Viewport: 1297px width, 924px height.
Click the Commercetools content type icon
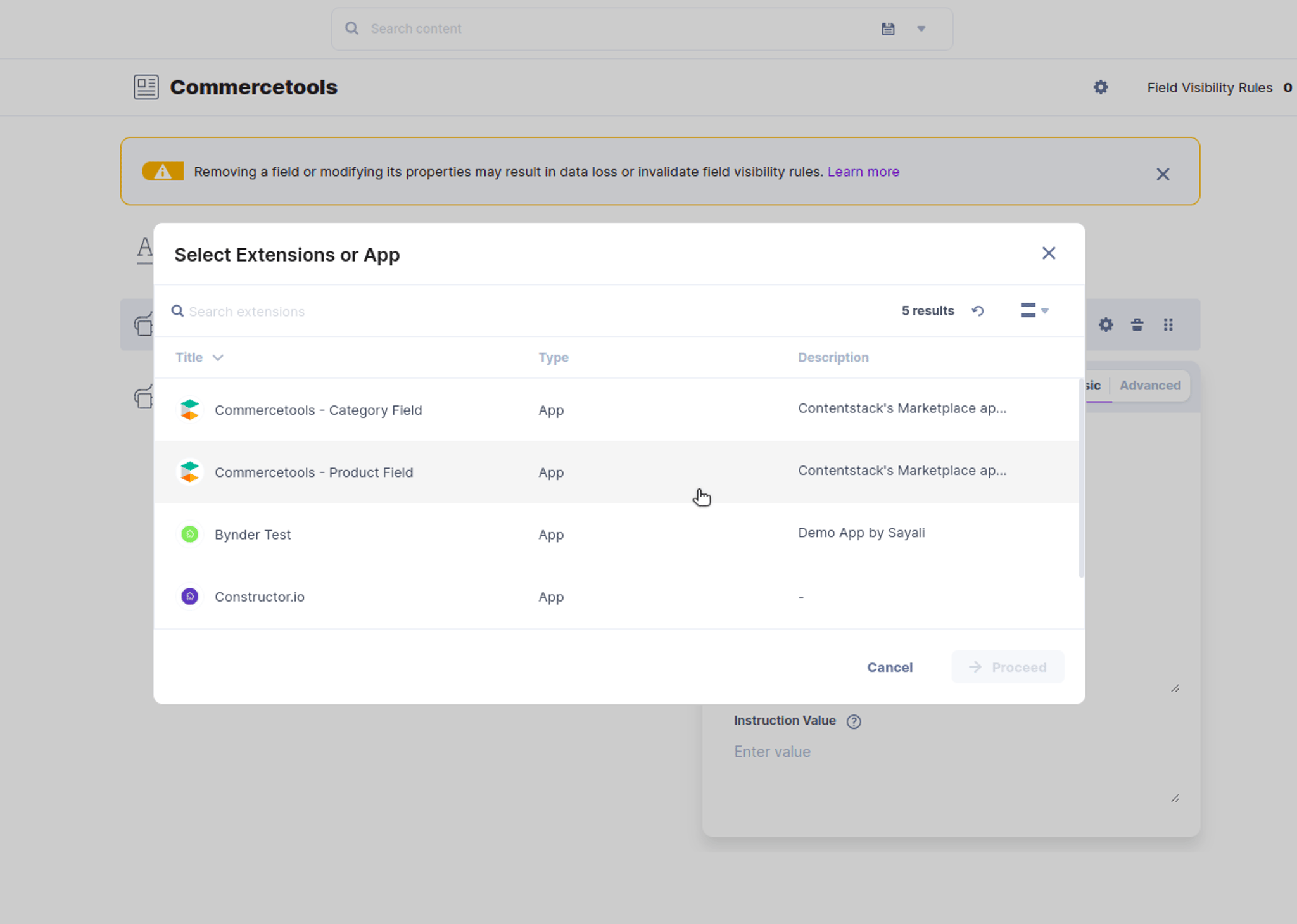click(x=146, y=87)
